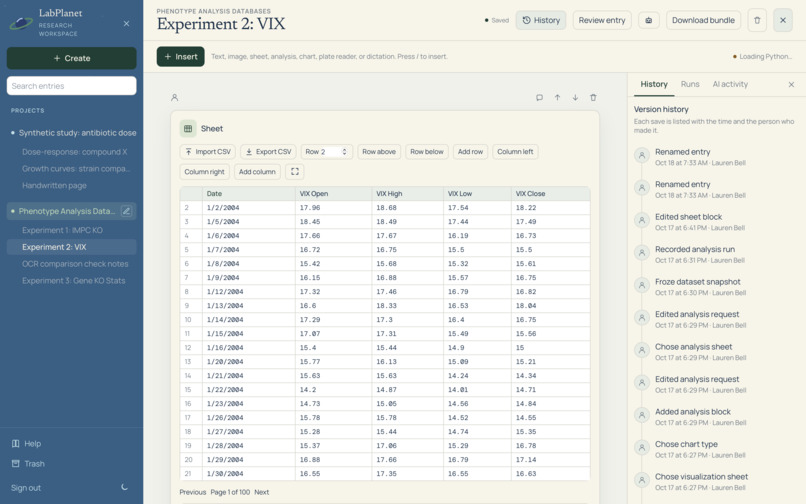
Task: Click the avatar icon next to 'Edited sheet block'
Action: coord(642,220)
